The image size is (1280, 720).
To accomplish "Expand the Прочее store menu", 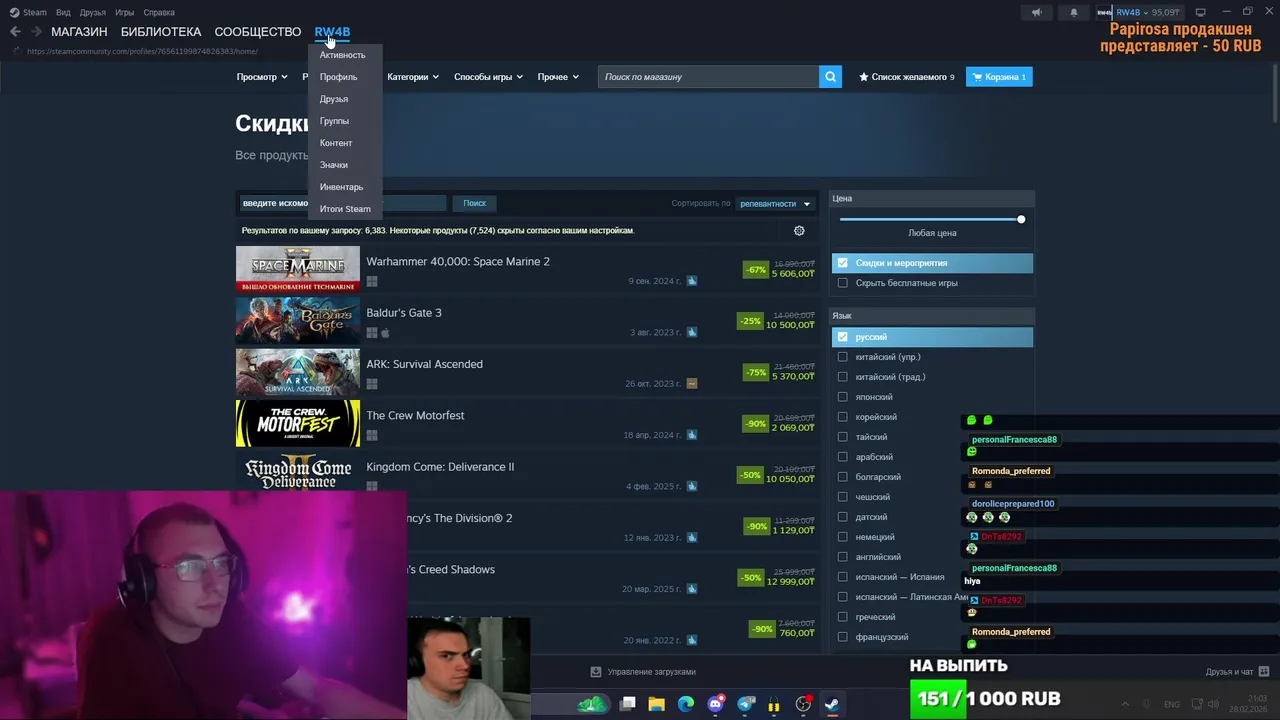I will pos(558,77).
